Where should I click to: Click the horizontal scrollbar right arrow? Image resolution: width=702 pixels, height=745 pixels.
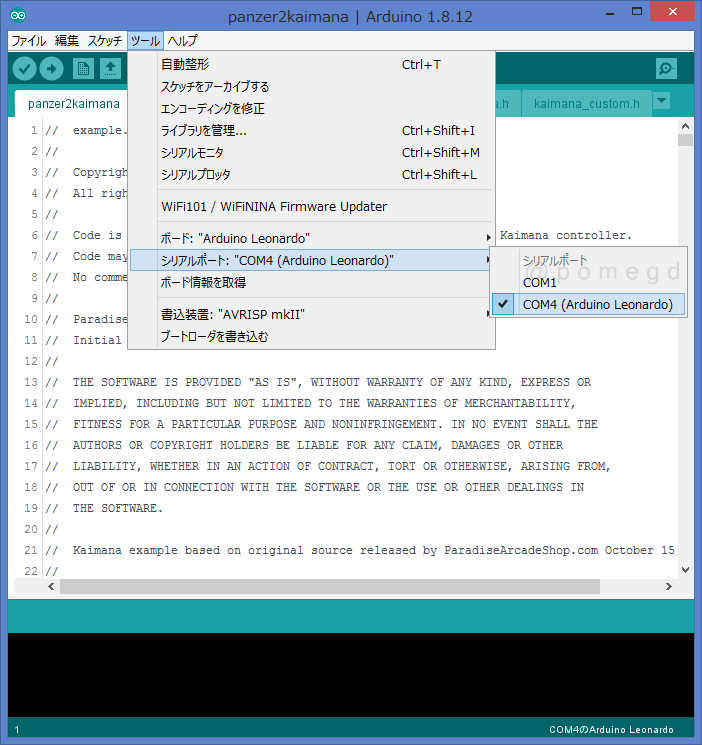click(x=669, y=586)
